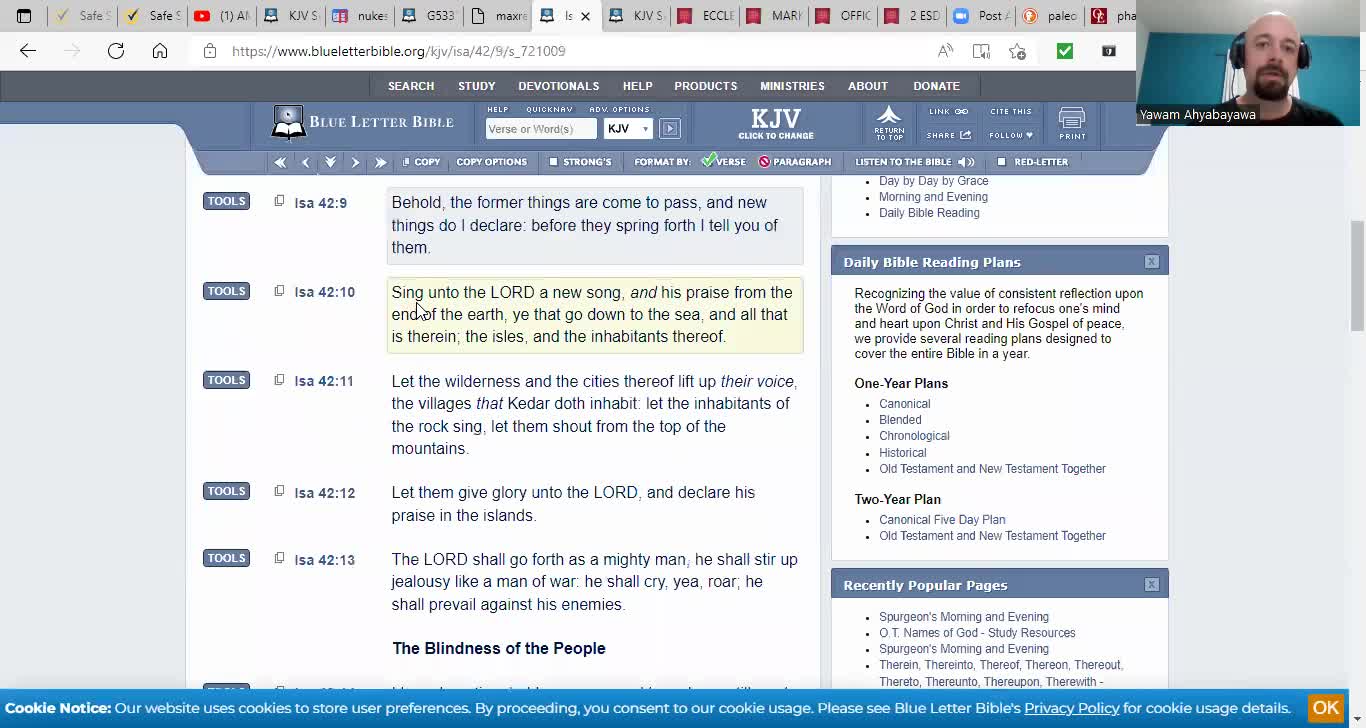Open TOOLS for Isa 42:13

pos(226,558)
